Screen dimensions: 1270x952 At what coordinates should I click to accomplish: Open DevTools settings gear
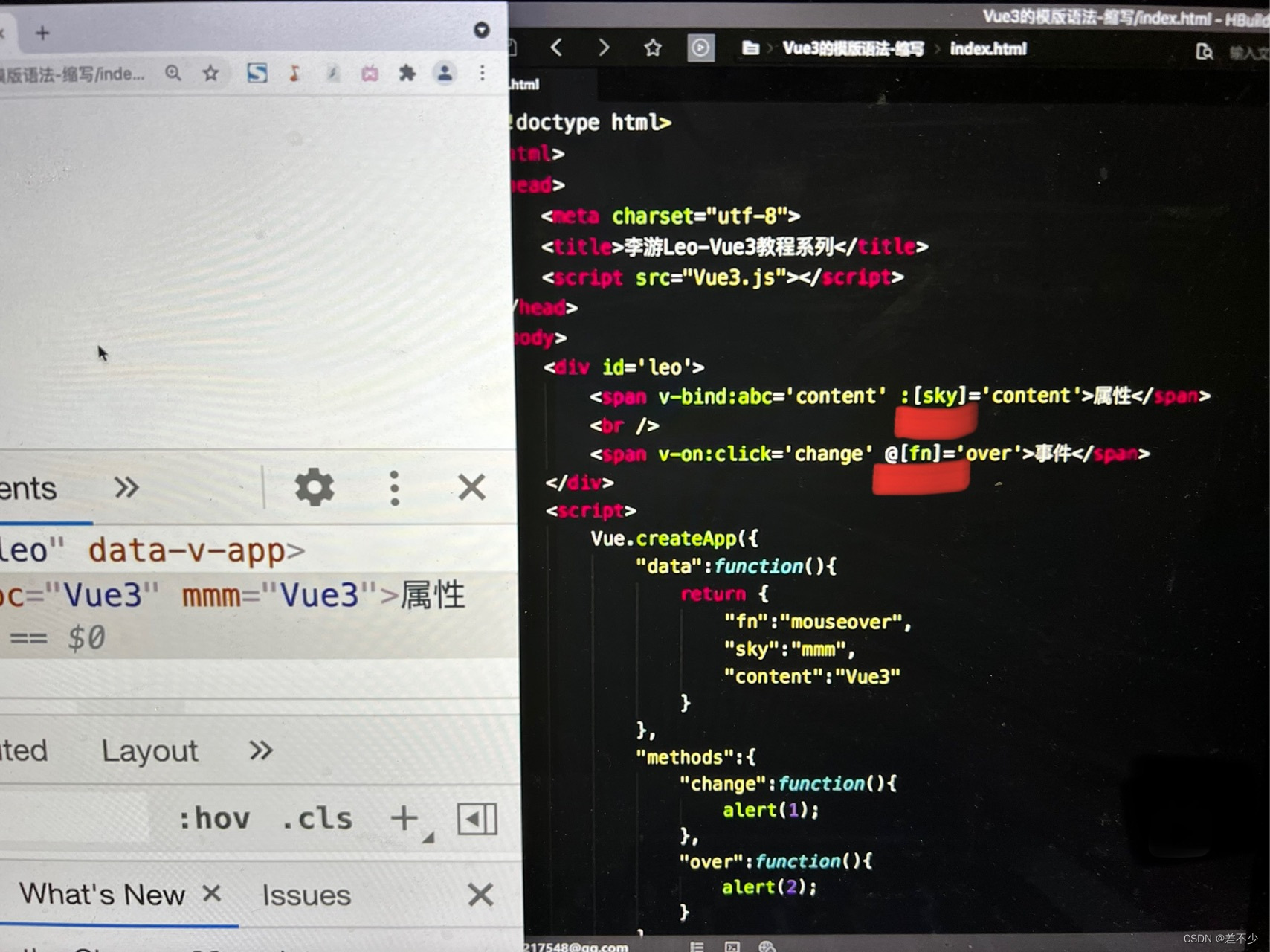[x=315, y=488]
